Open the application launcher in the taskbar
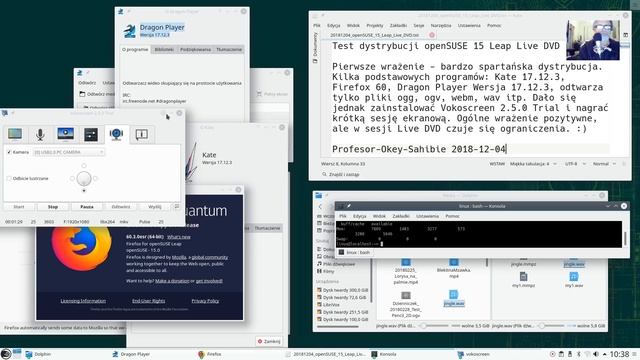Screen dimensions: 640x360 5,354
